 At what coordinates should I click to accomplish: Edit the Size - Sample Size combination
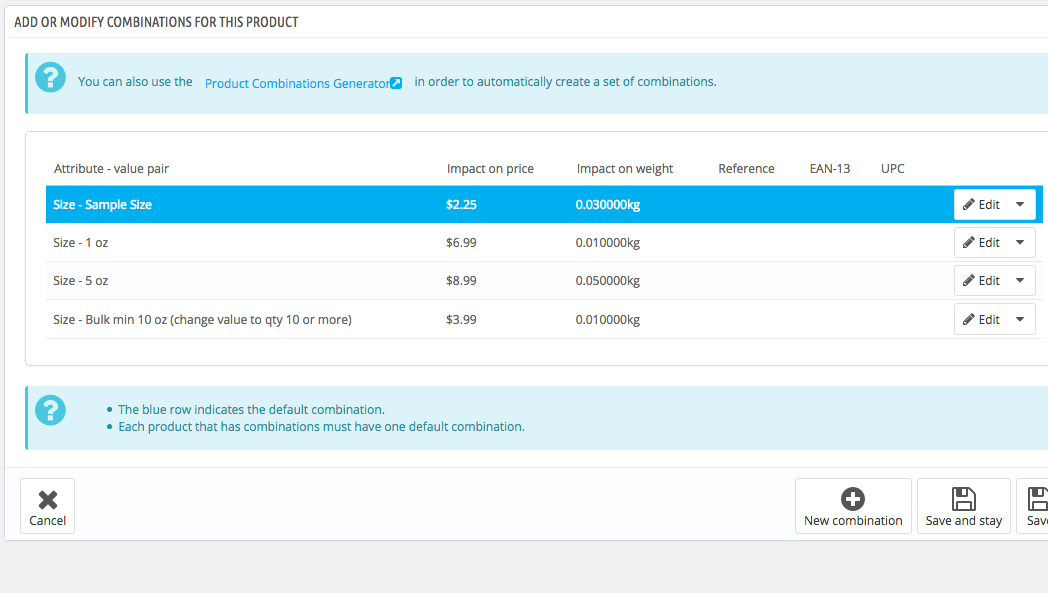(x=981, y=205)
